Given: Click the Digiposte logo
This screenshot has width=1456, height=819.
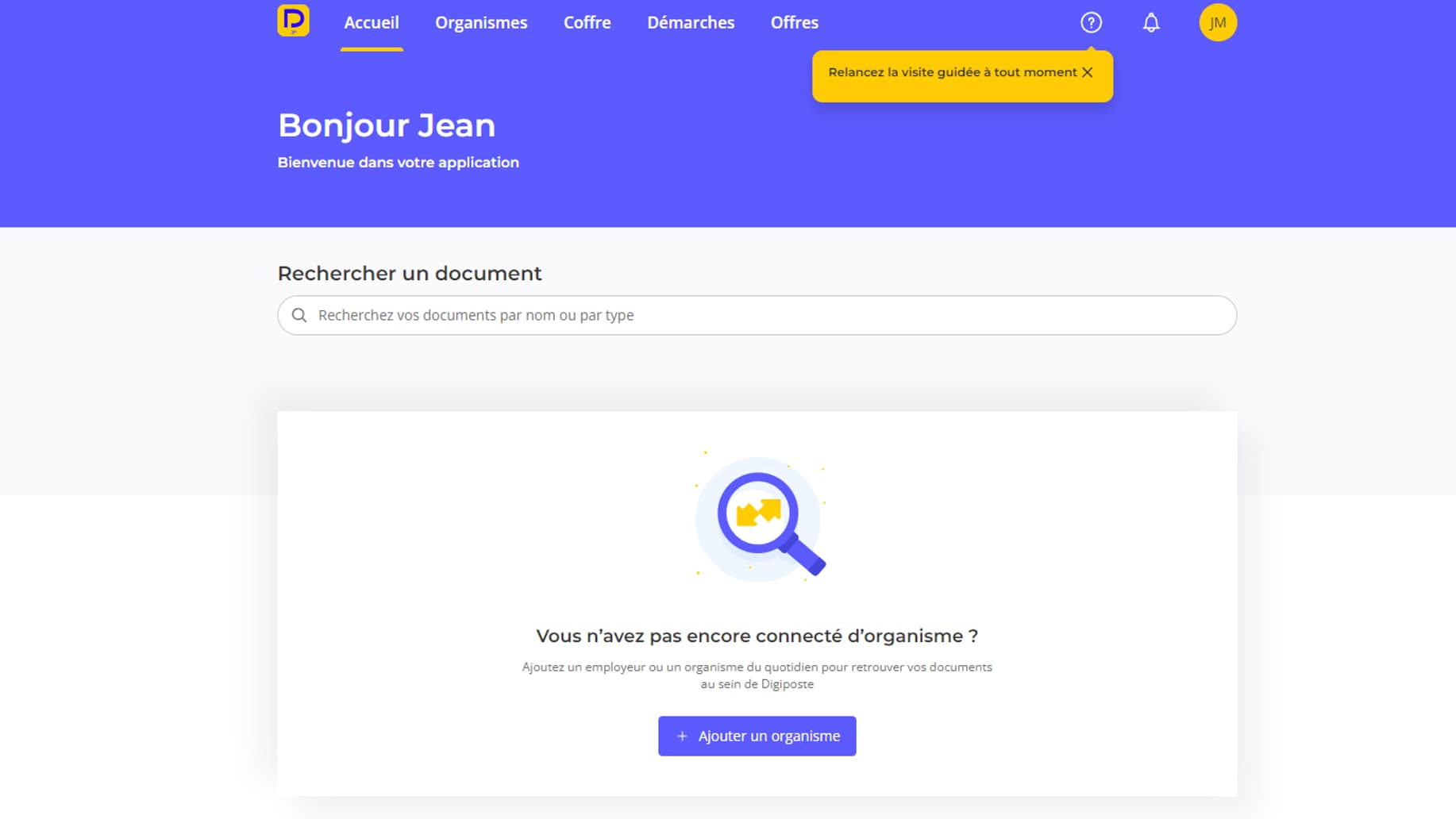Looking at the screenshot, I should (x=293, y=21).
